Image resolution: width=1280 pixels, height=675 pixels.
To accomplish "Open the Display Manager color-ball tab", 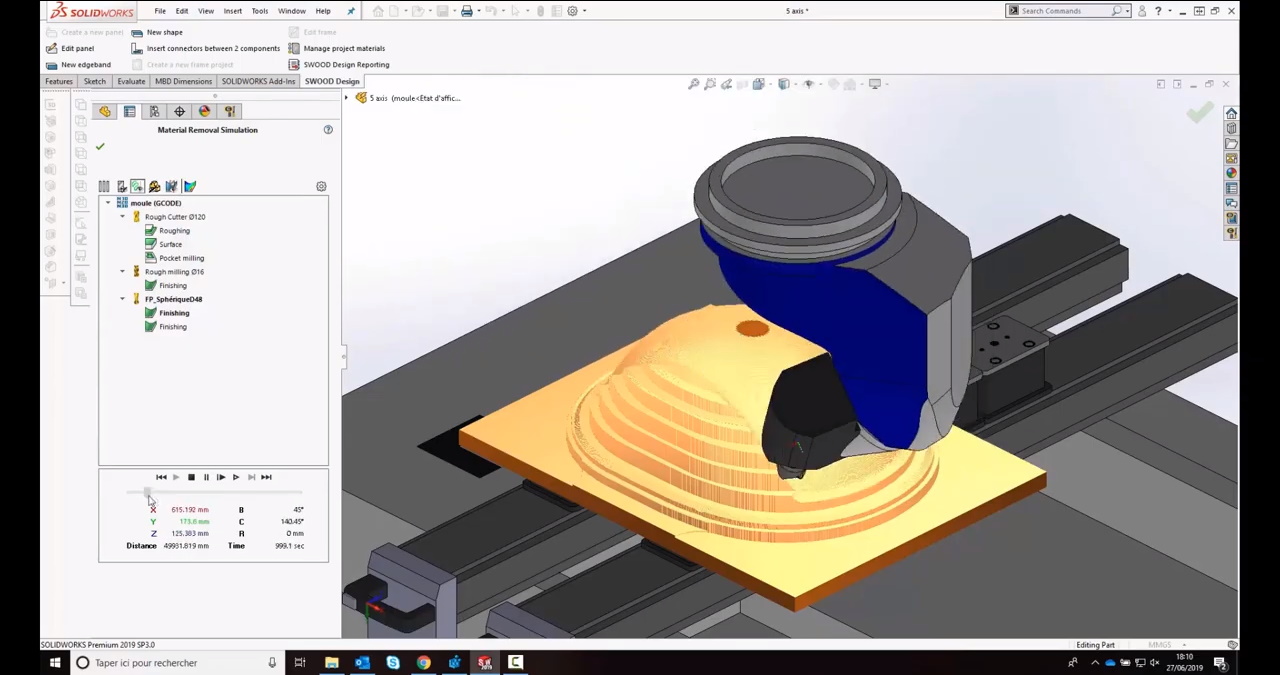I will [x=204, y=112].
